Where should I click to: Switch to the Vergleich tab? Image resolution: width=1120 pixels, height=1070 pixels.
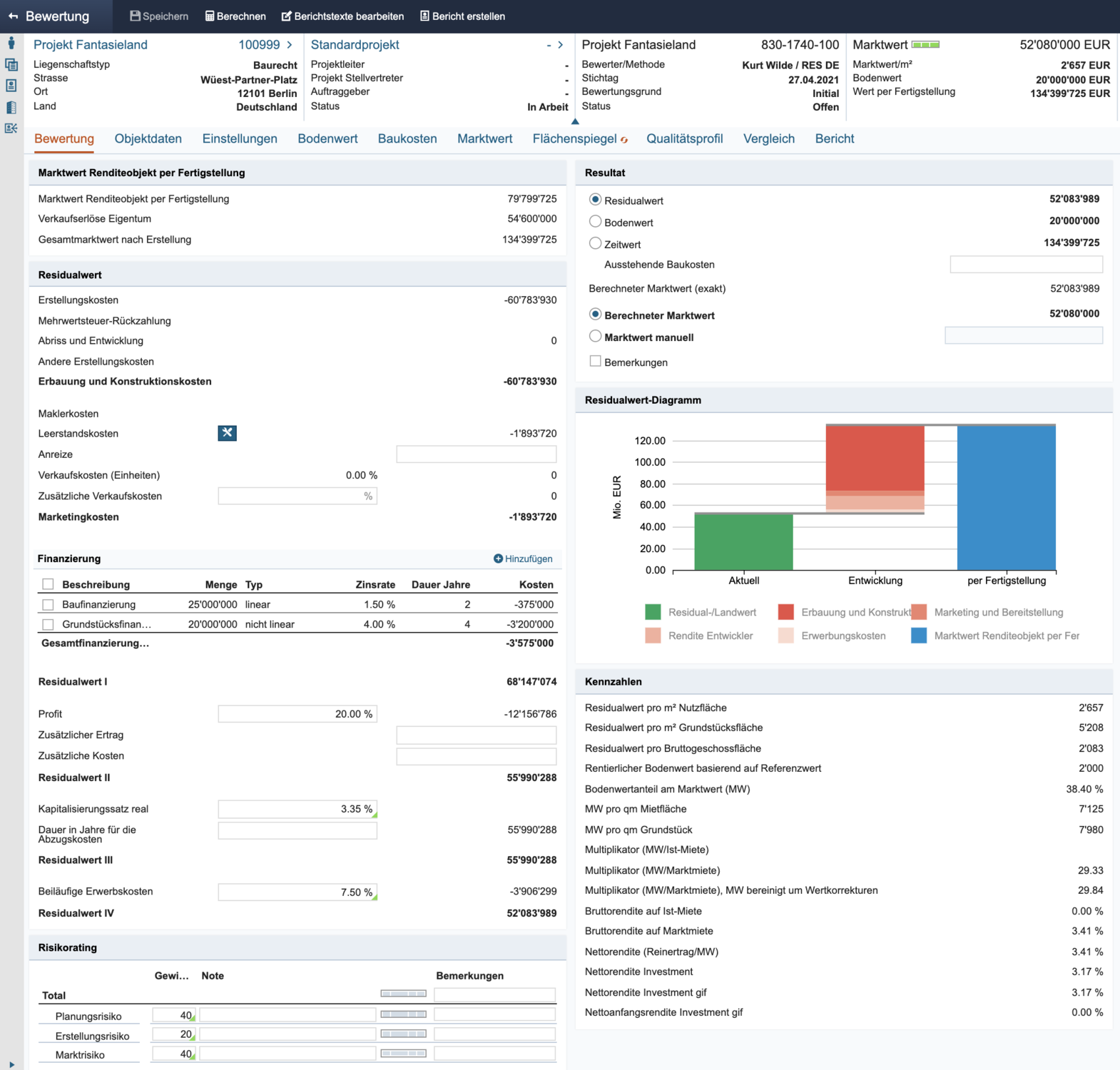(x=768, y=138)
